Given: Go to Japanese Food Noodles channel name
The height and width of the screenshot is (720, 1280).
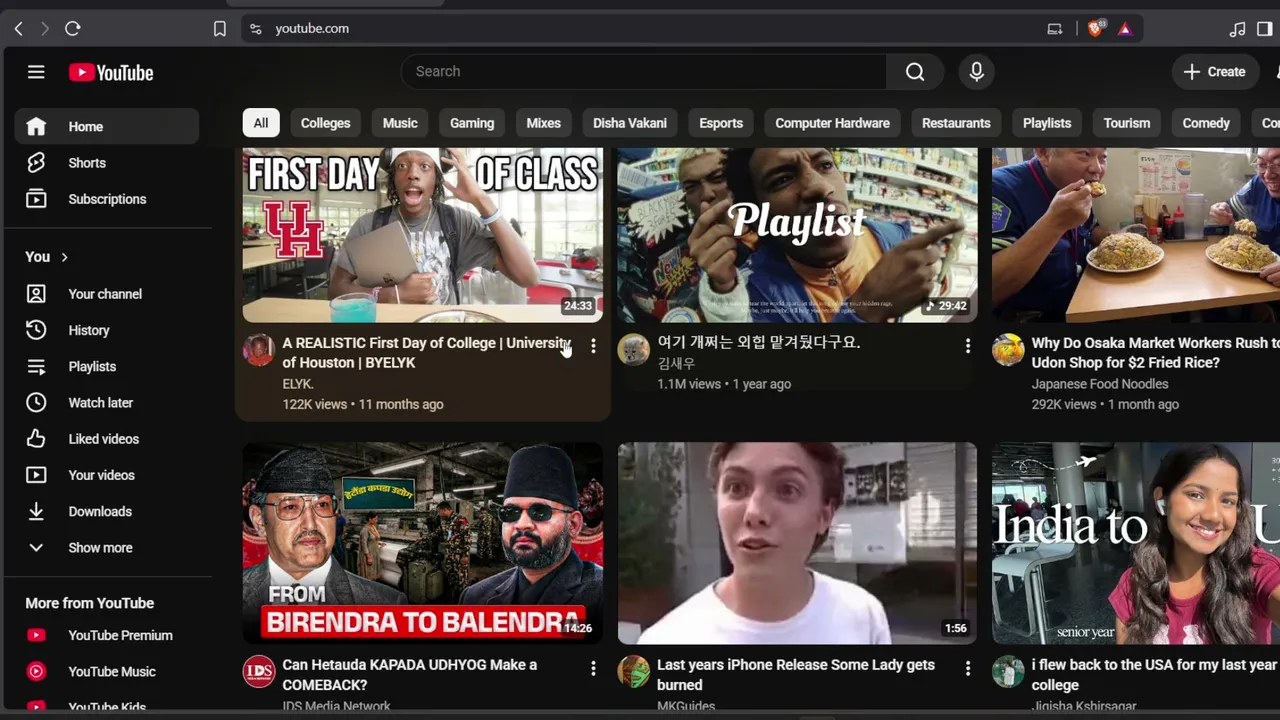Looking at the screenshot, I should [1100, 384].
